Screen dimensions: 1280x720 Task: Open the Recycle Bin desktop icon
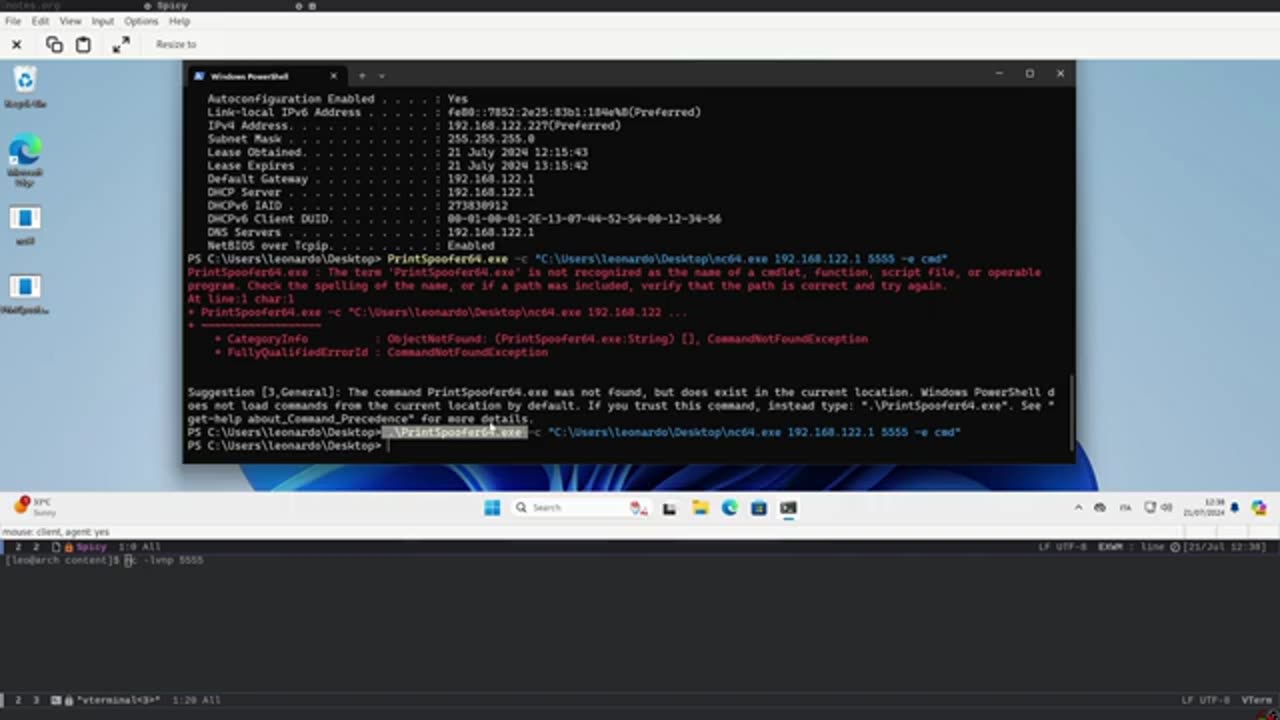tap(25, 87)
